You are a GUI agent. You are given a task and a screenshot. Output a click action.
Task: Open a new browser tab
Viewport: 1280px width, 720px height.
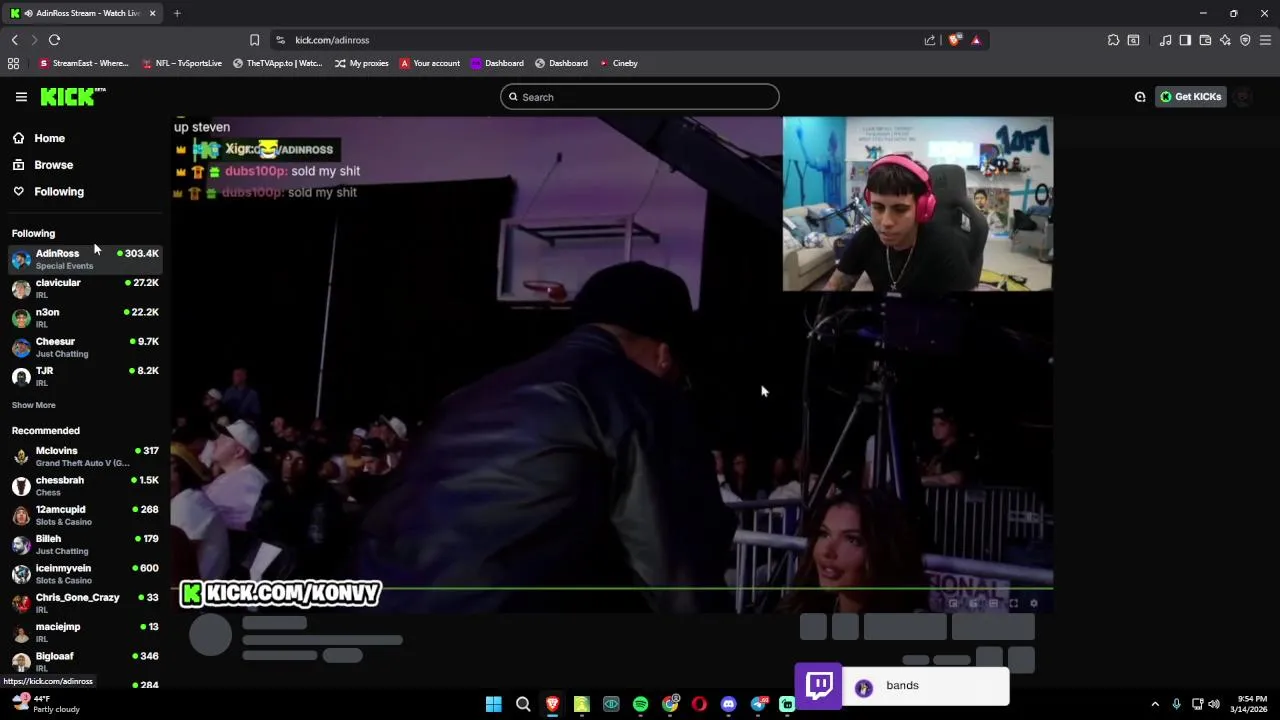pyautogui.click(x=177, y=13)
